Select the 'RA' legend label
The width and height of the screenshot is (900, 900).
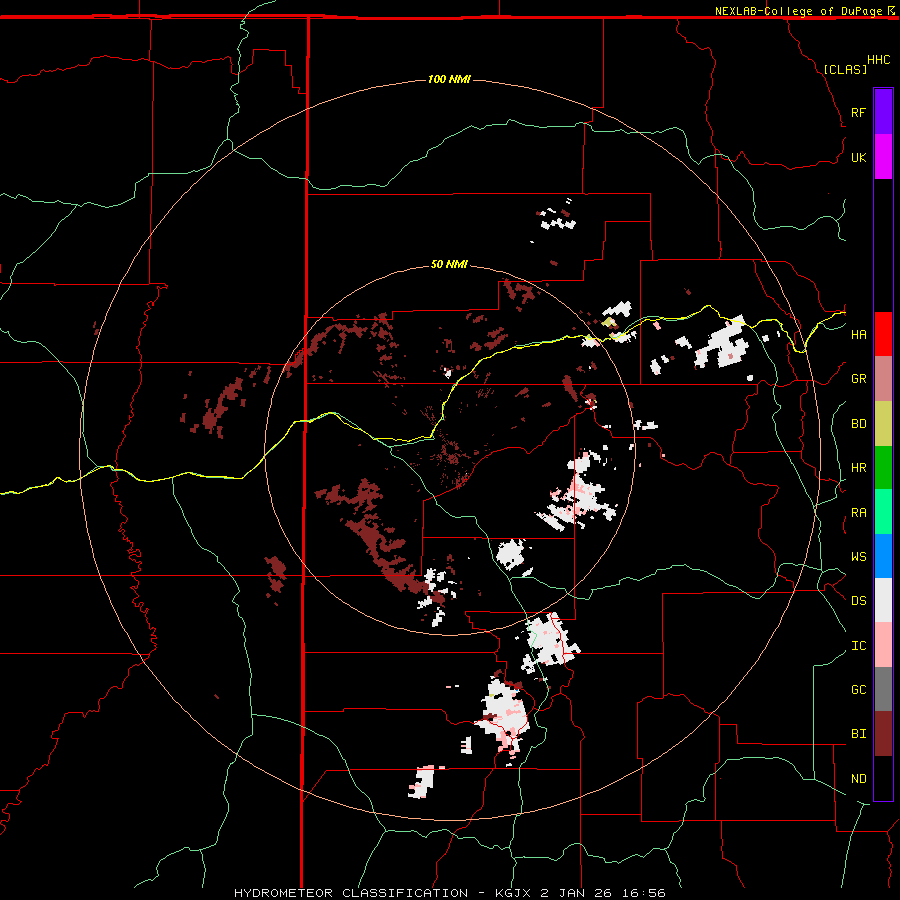(x=858, y=513)
